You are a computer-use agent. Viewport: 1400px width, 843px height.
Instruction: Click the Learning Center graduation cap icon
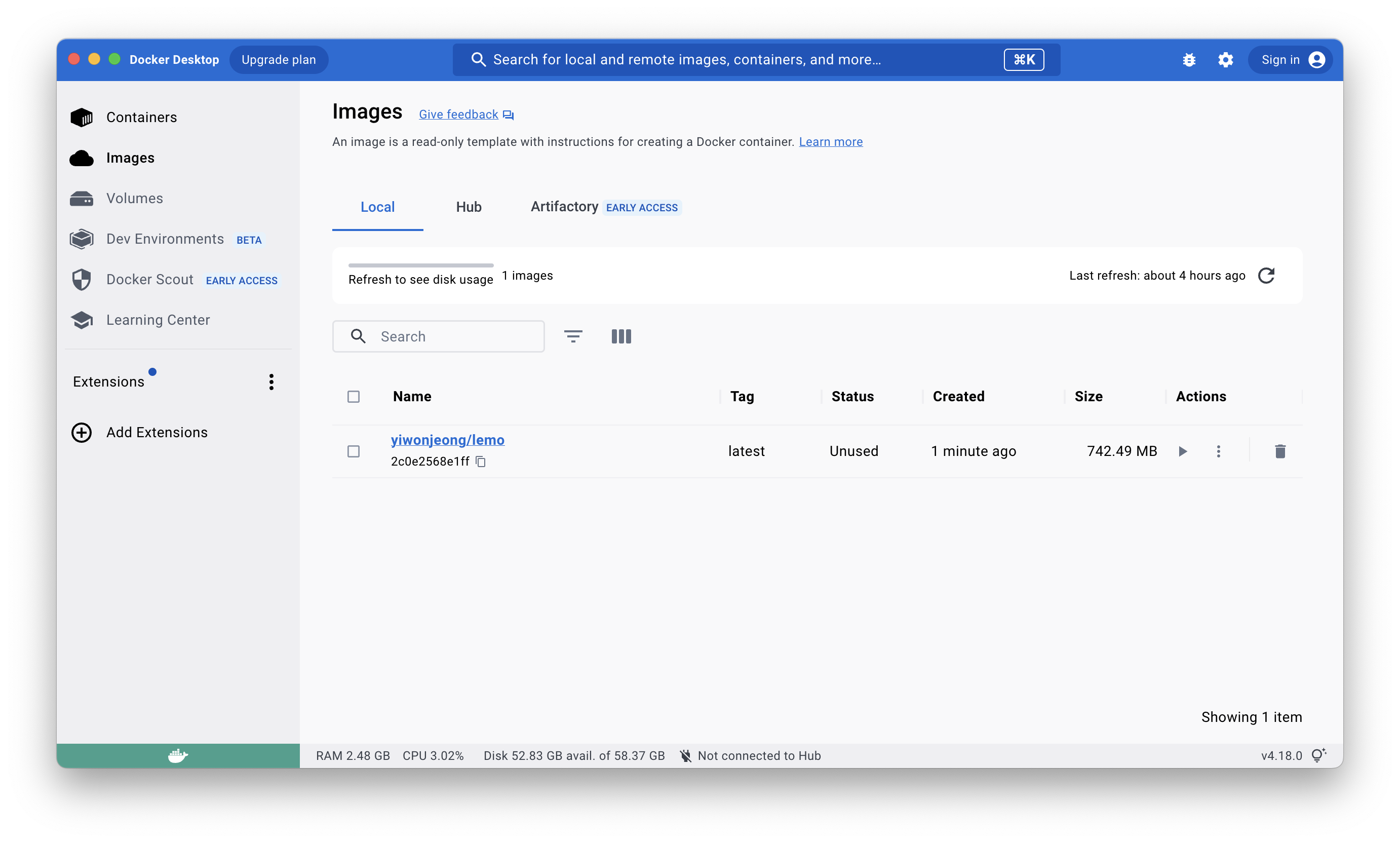pyautogui.click(x=81, y=320)
